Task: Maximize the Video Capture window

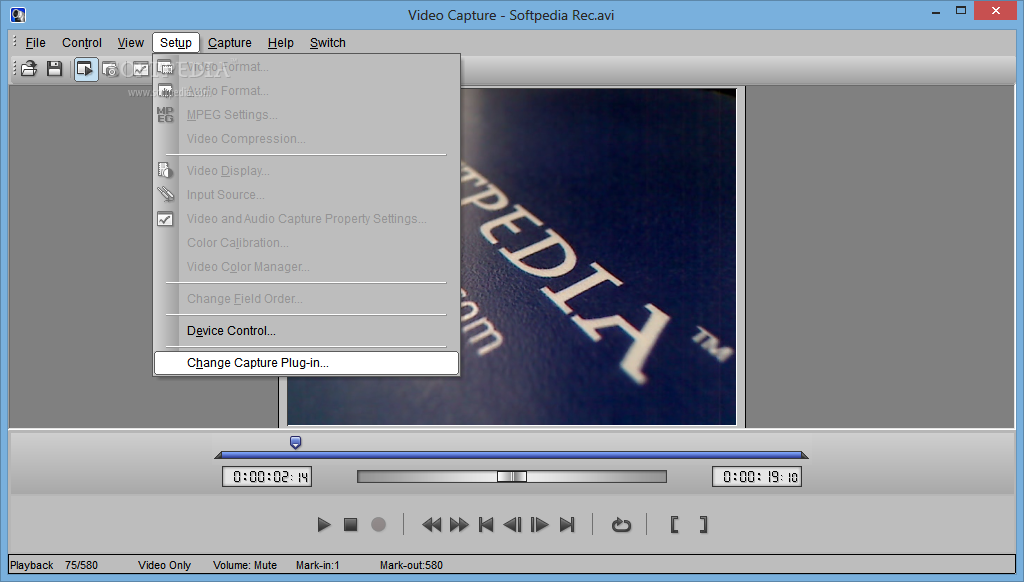Action: coord(961,11)
